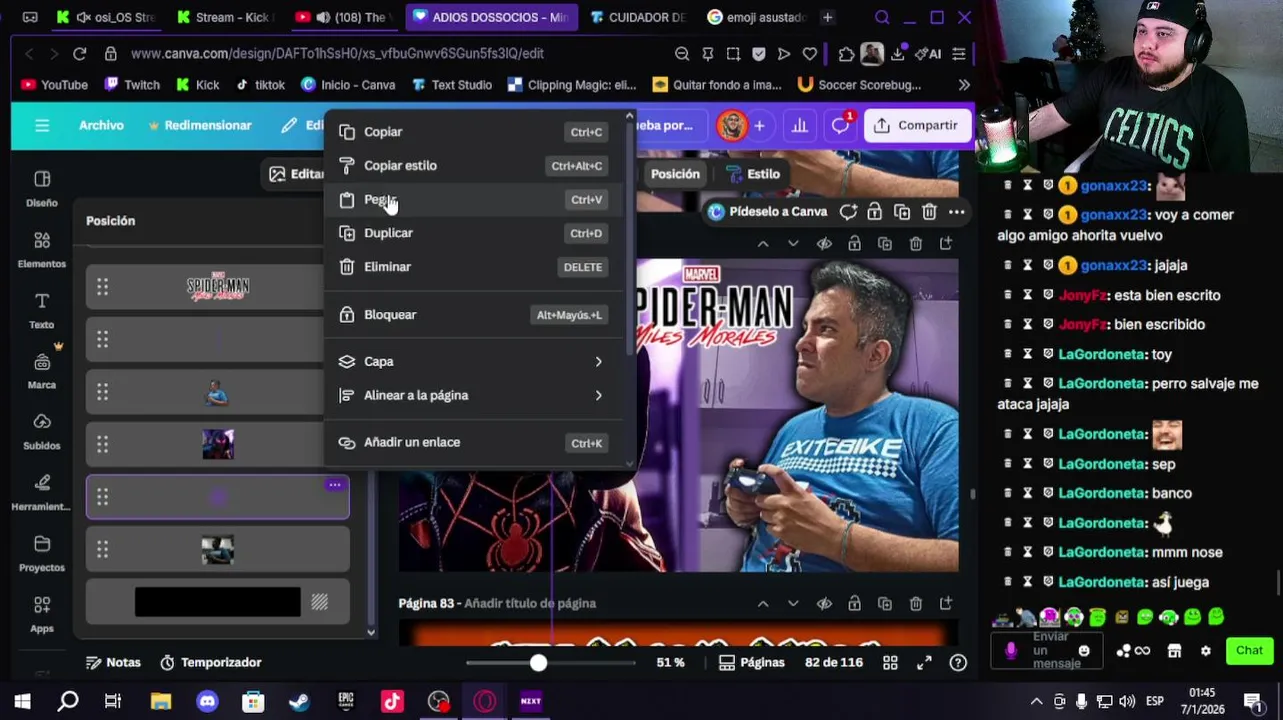Expand Alinear a la página submenu
This screenshot has width=1283, height=720.
click(x=475, y=395)
